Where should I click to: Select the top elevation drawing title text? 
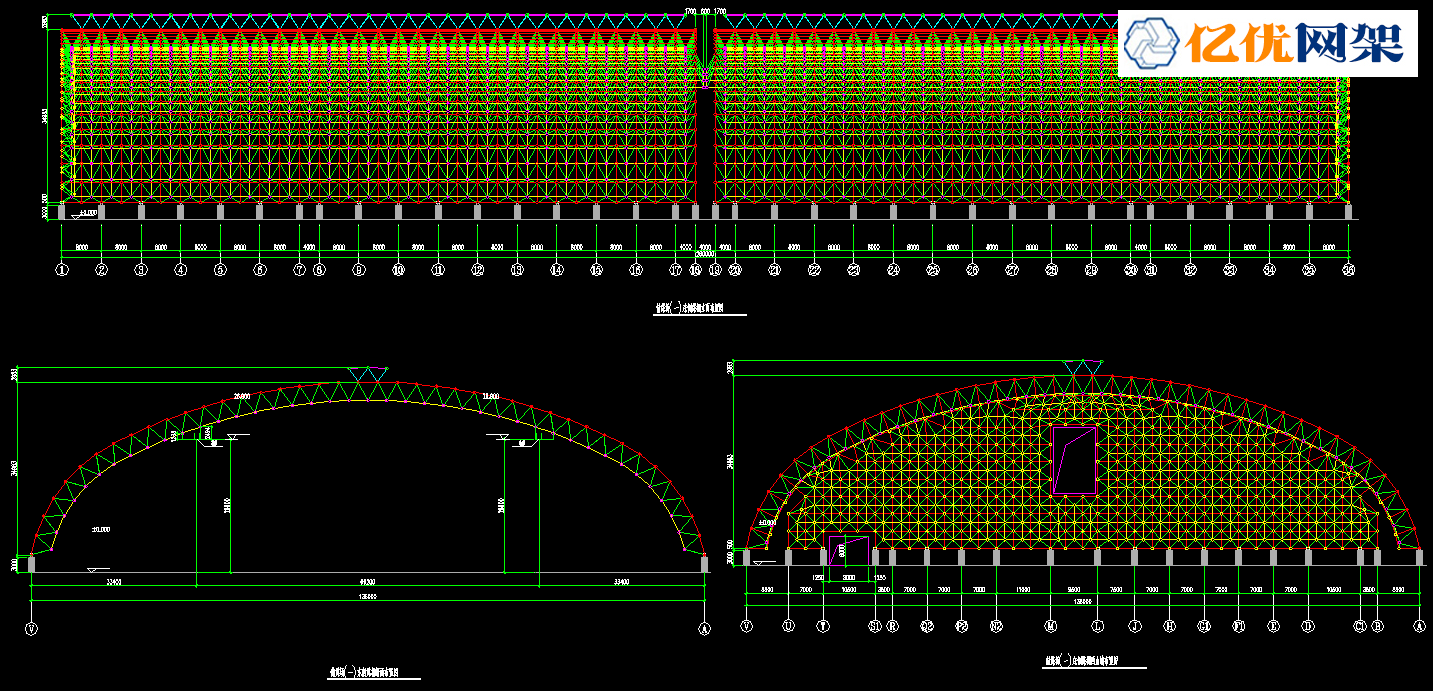coord(699,310)
